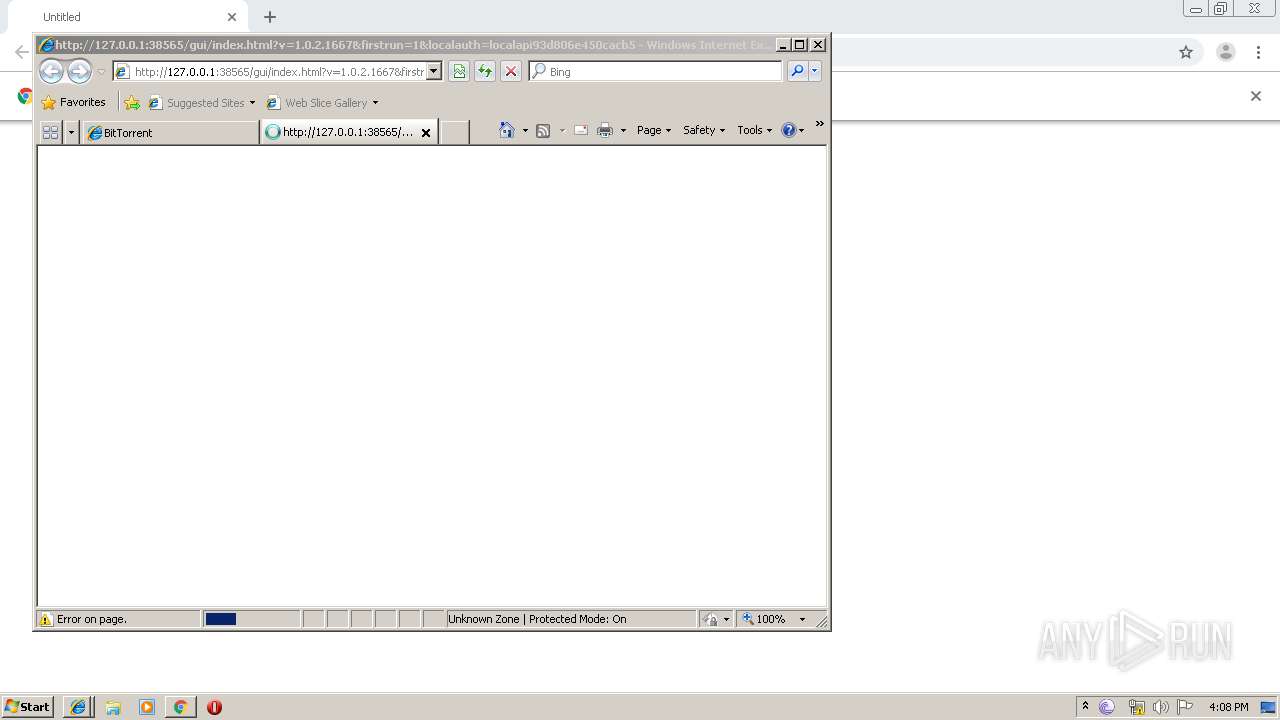
Task: Print page with printer icon
Action: coord(605,130)
